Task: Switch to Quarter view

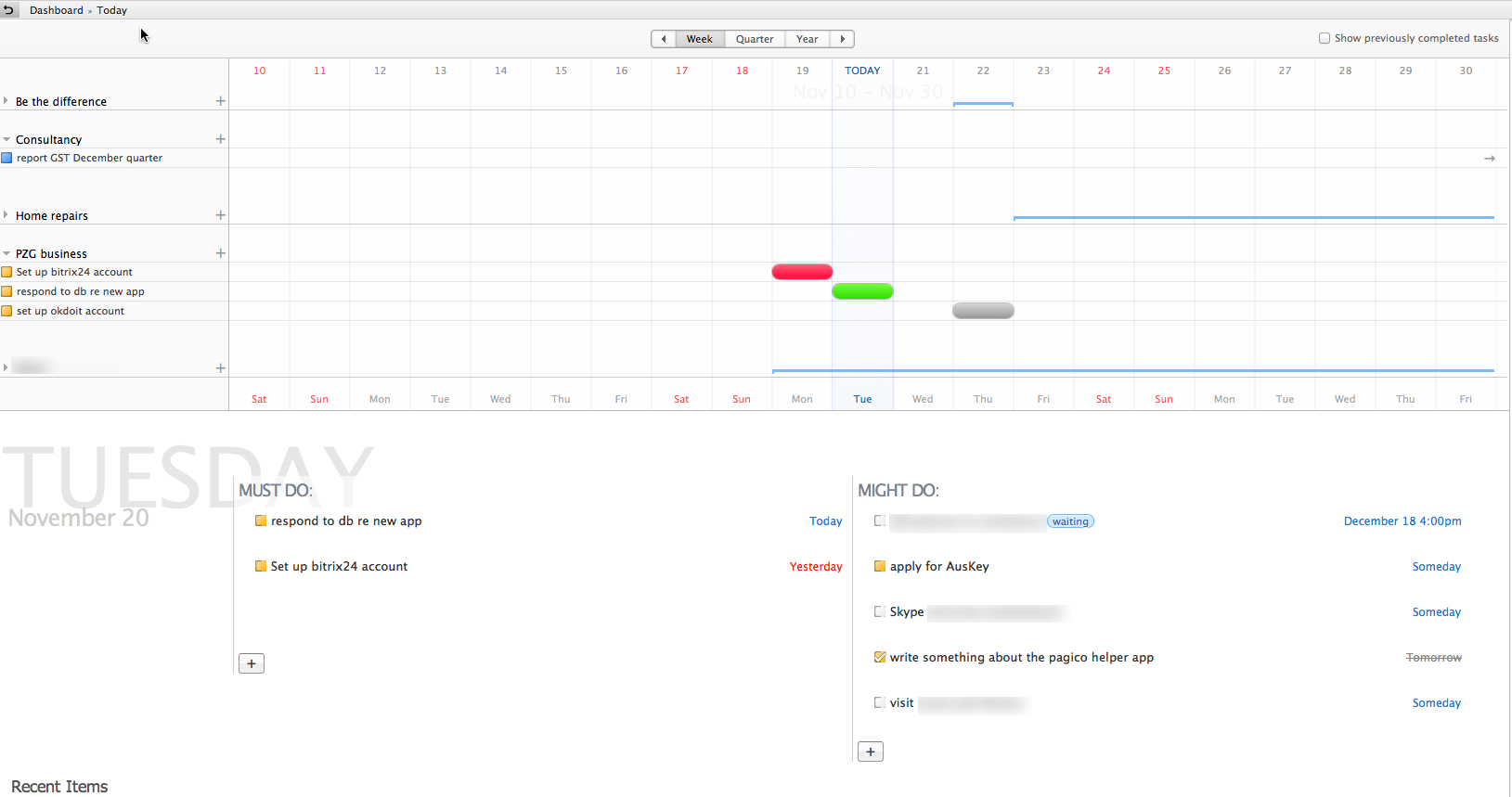Action: [755, 39]
